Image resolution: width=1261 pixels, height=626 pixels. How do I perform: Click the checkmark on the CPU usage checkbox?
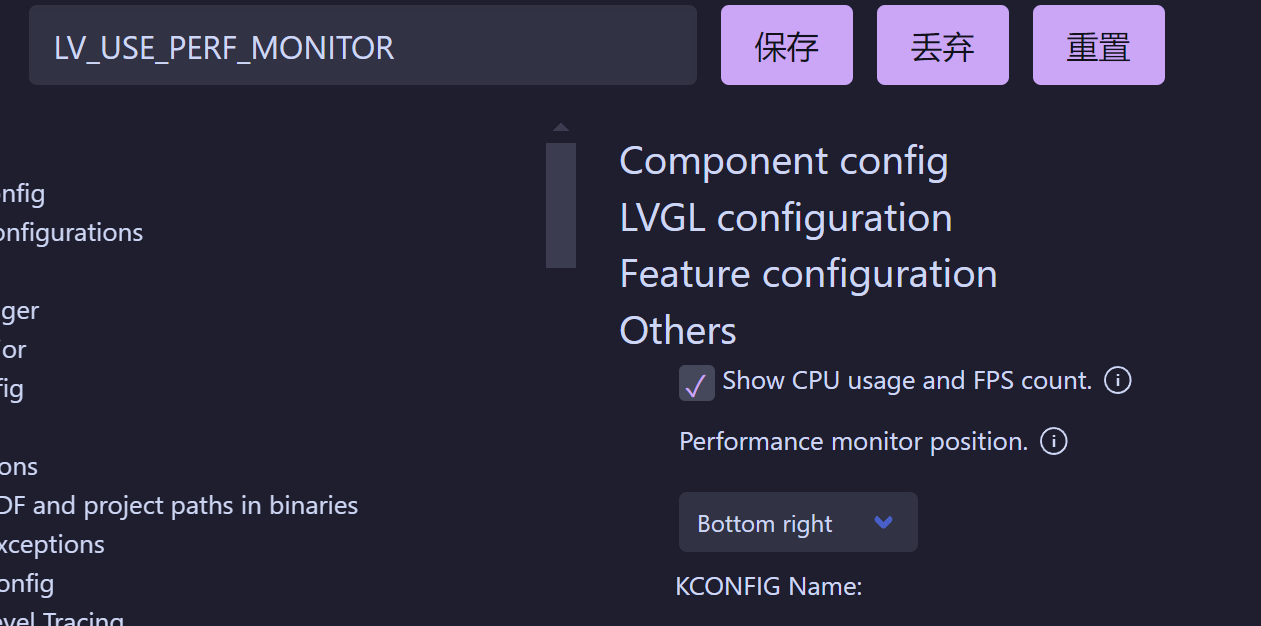696,383
